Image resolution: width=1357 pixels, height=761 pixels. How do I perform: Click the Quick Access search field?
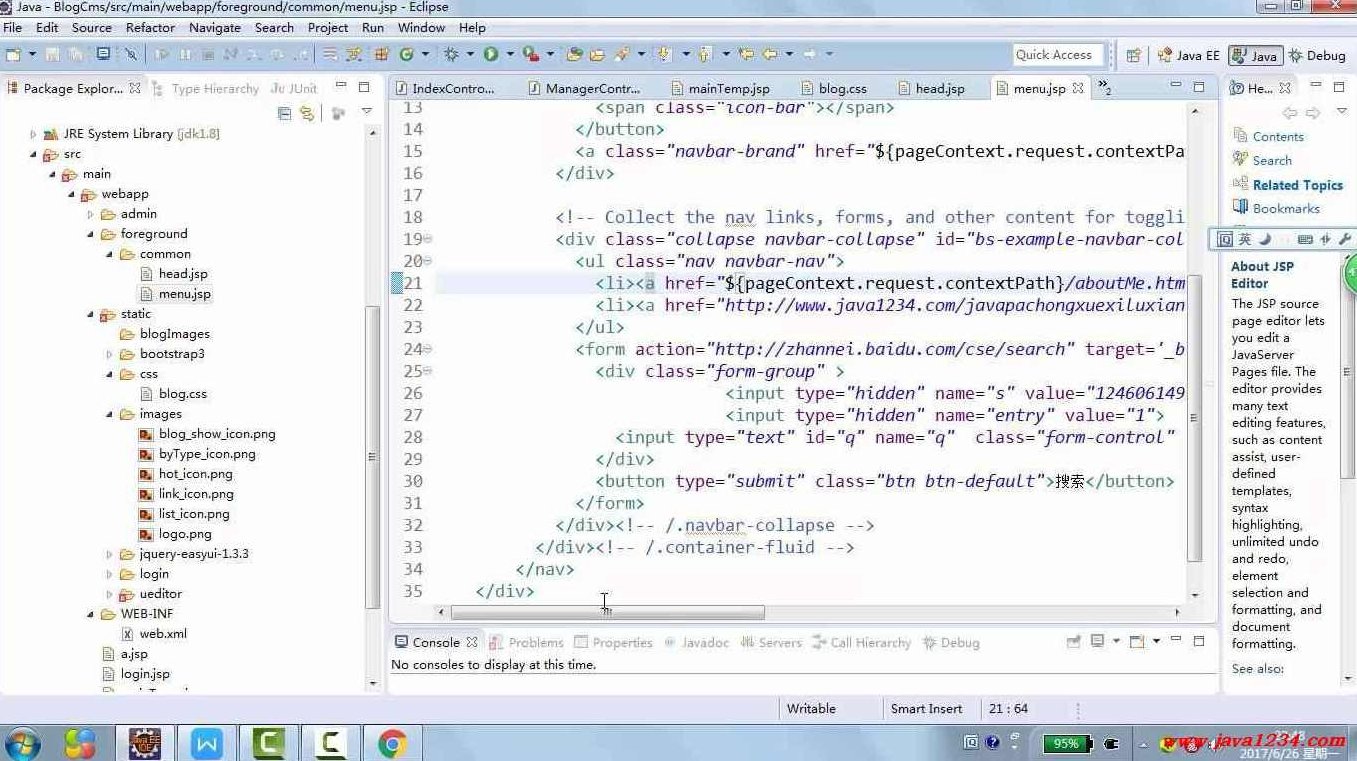click(1055, 55)
